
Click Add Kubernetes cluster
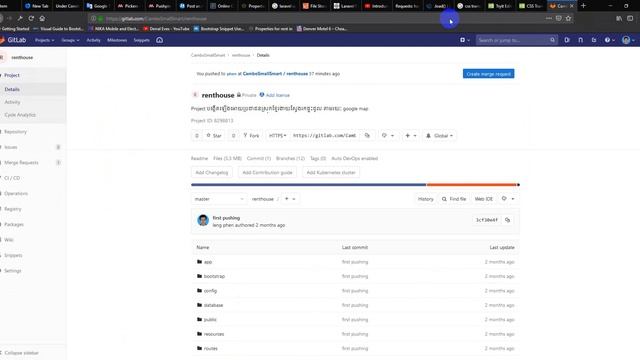pyautogui.click(x=331, y=172)
